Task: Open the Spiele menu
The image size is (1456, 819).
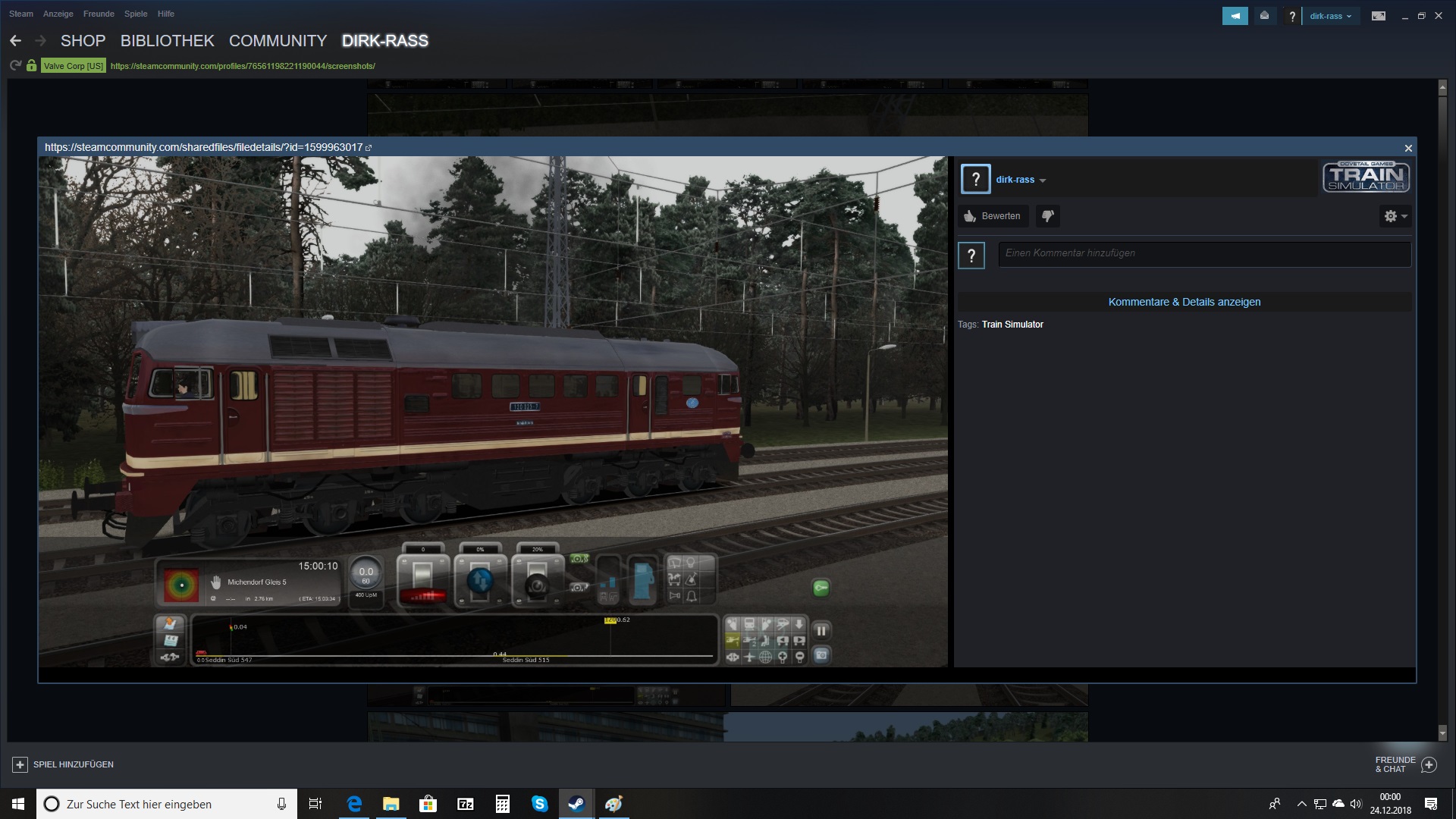Action: (136, 14)
